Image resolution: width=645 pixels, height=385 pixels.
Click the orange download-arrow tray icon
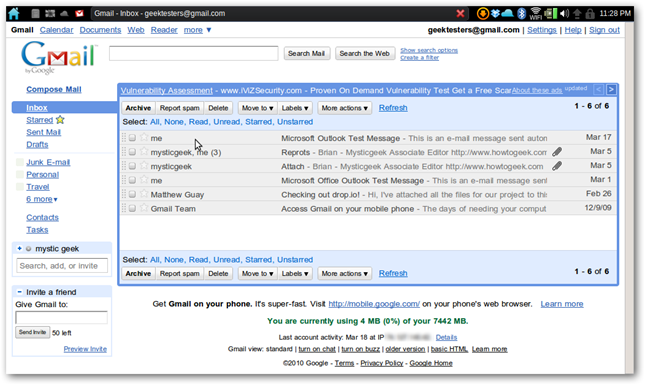[483, 13]
